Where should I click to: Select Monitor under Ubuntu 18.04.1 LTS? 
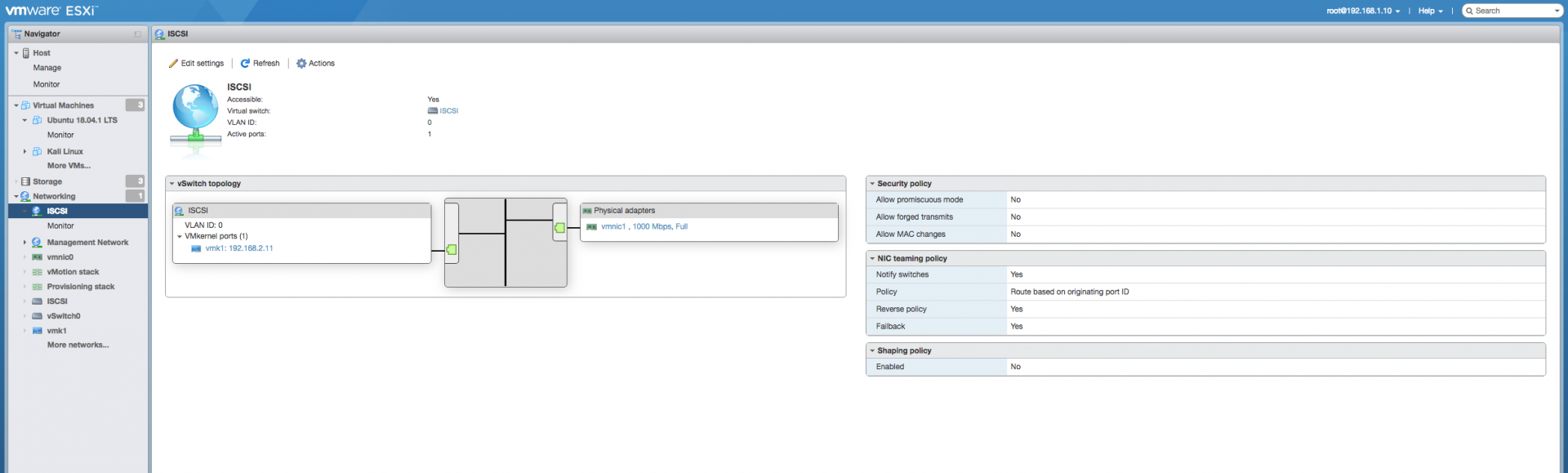tap(60, 136)
